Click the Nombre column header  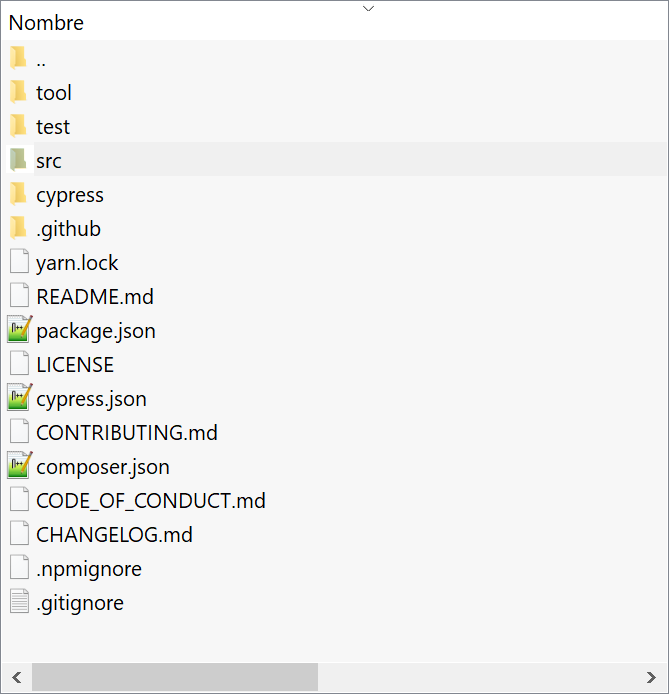pos(46,23)
